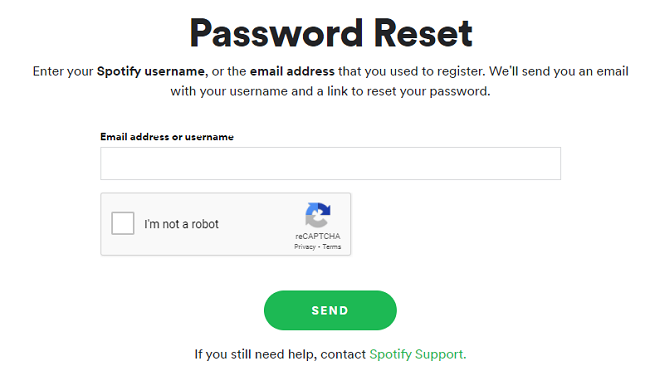
Task: Click the Email address or username label
Action: pos(167,137)
